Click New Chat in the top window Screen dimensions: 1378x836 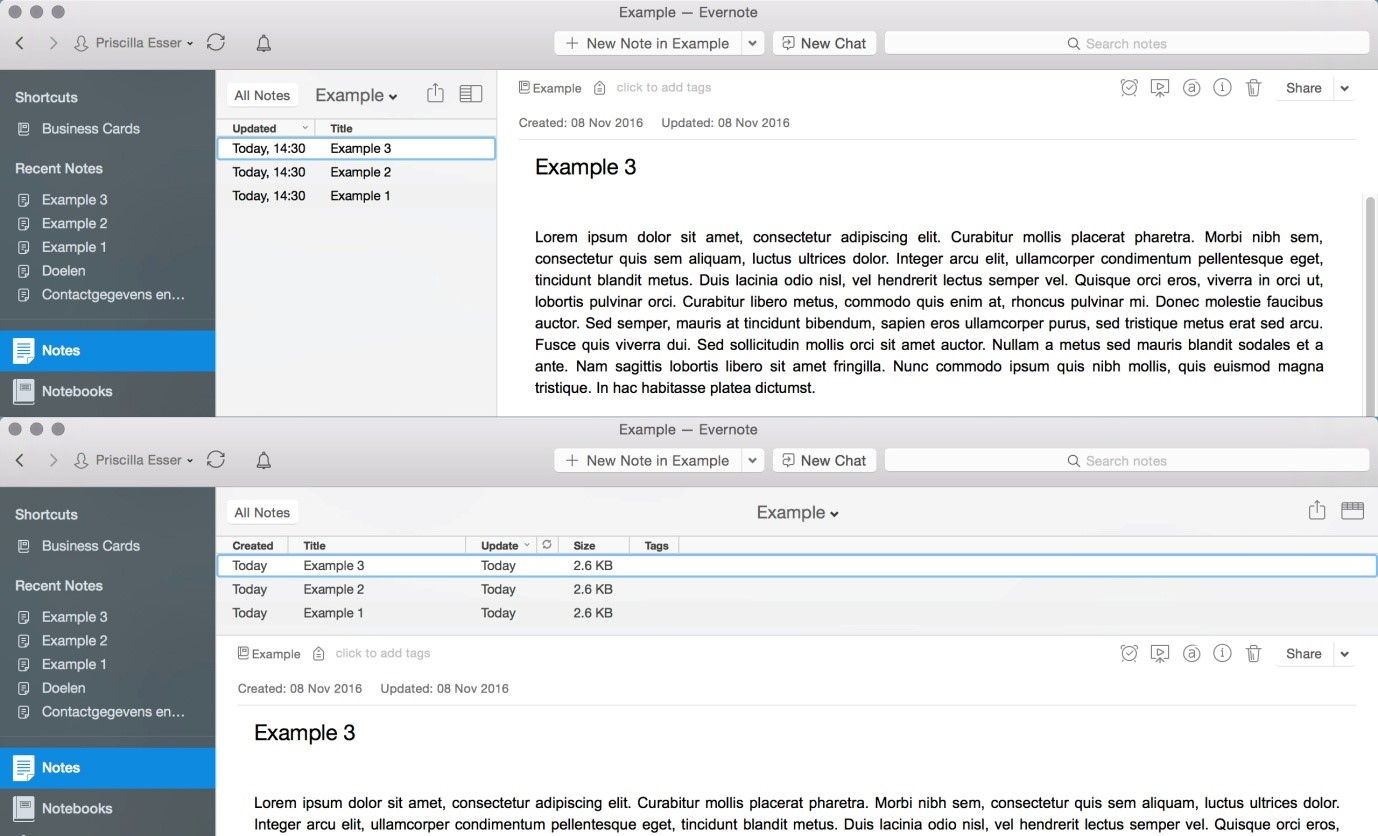(824, 43)
